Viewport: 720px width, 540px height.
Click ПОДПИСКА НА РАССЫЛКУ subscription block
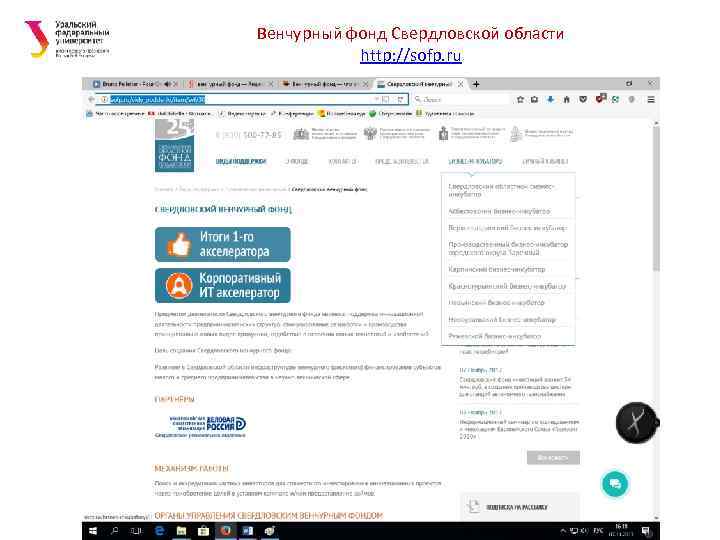(520, 507)
